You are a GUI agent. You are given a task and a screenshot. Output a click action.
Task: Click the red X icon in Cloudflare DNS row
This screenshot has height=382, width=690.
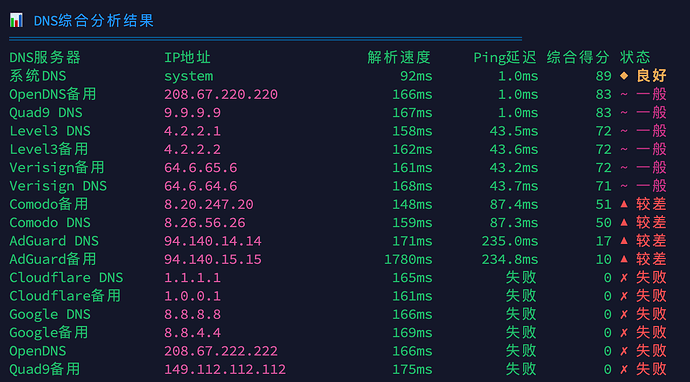click(x=624, y=278)
